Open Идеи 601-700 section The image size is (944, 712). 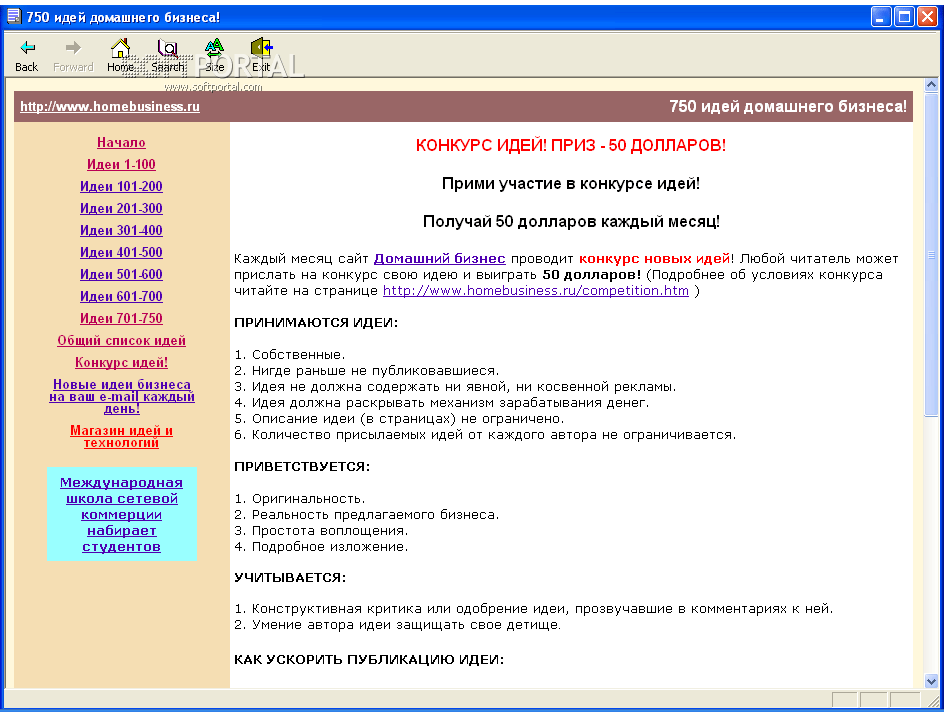point(121,296)
